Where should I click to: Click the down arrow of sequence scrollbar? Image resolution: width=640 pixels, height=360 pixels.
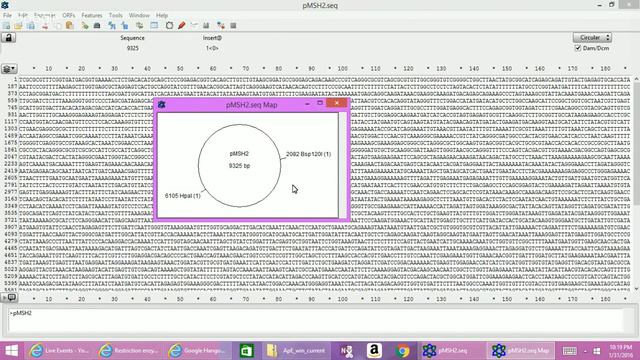click(x=636, y=289)
